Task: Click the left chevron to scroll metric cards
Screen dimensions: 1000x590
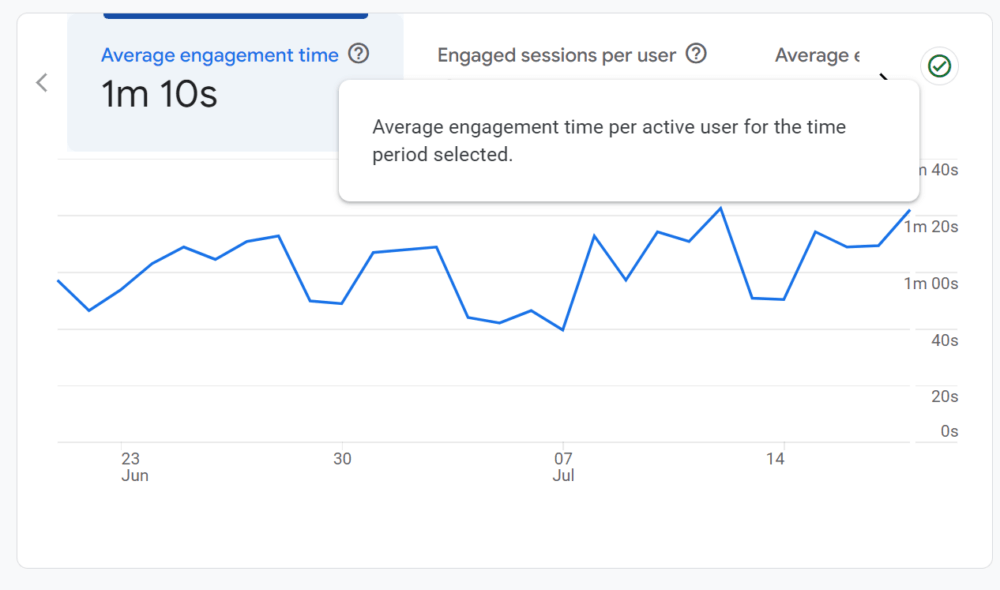Action: (42, 82)
